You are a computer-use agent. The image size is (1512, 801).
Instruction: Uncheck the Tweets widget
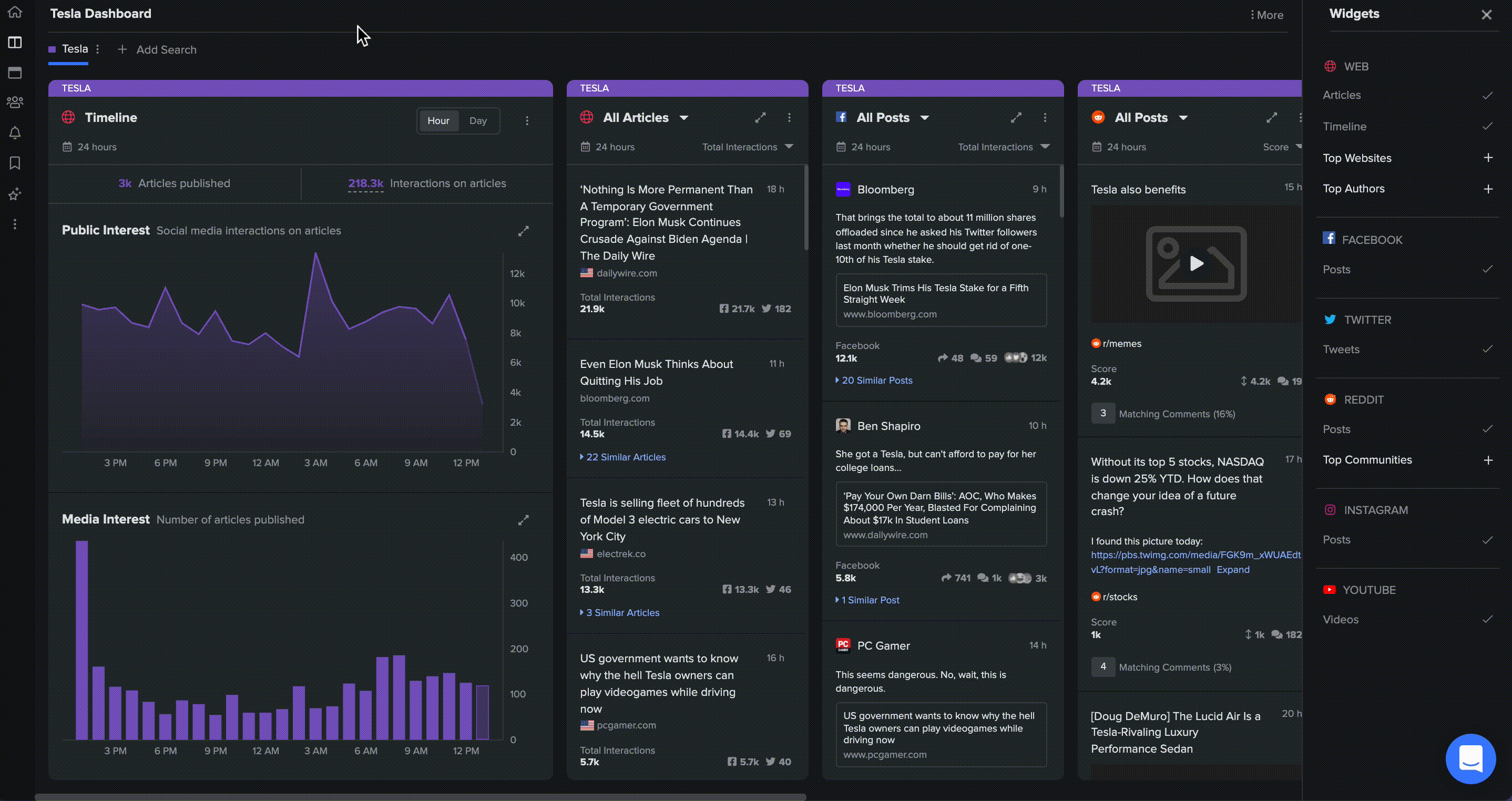click(1487, 349)
